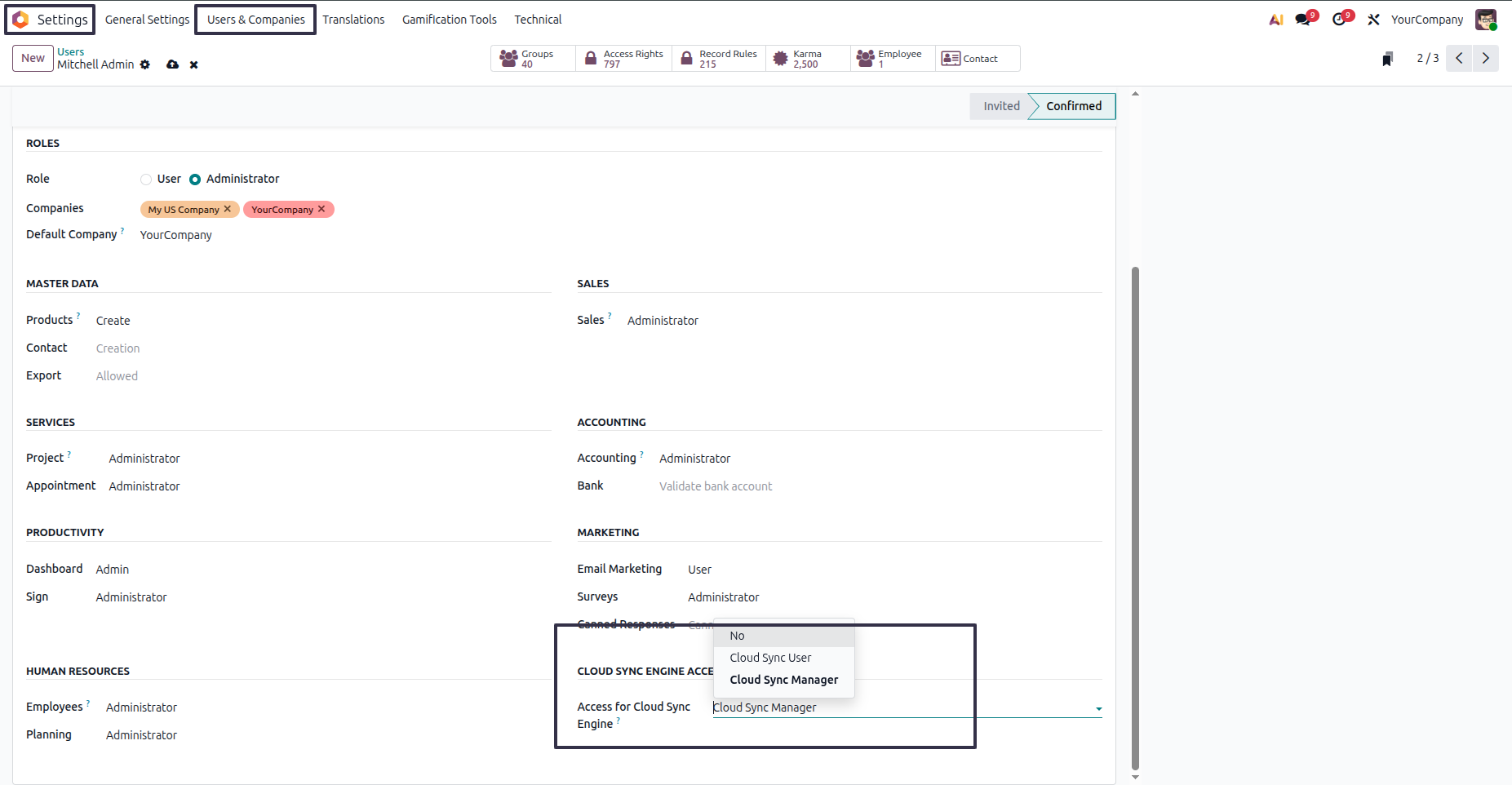Open the Odoo Settings app home icon
This screenshot has width=1512, height=785.
click(20, 20)
